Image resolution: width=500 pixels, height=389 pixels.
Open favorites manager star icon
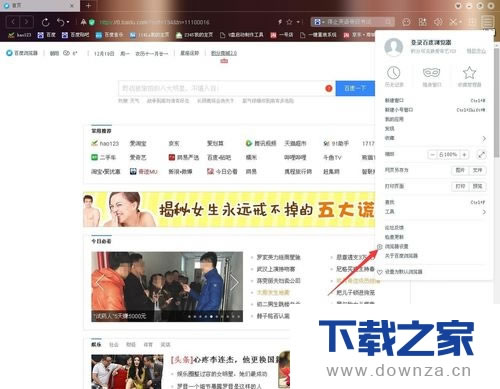(469, 73)
